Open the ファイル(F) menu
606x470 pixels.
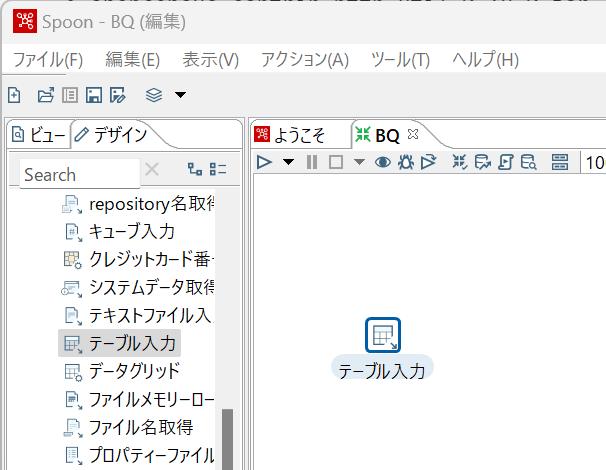(x=48, y=60)
